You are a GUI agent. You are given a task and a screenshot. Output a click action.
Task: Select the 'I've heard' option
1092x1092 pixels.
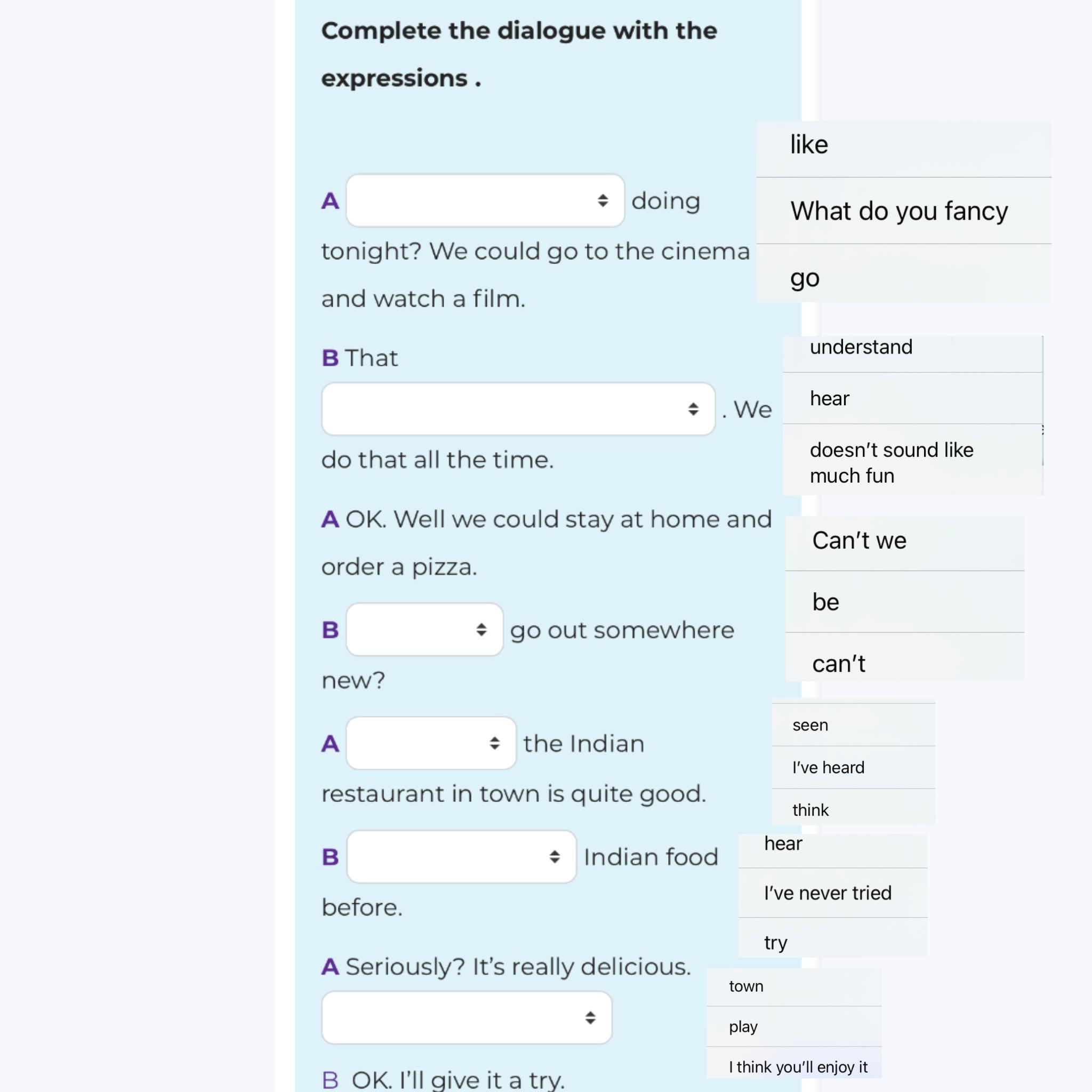tap(853, 767)
